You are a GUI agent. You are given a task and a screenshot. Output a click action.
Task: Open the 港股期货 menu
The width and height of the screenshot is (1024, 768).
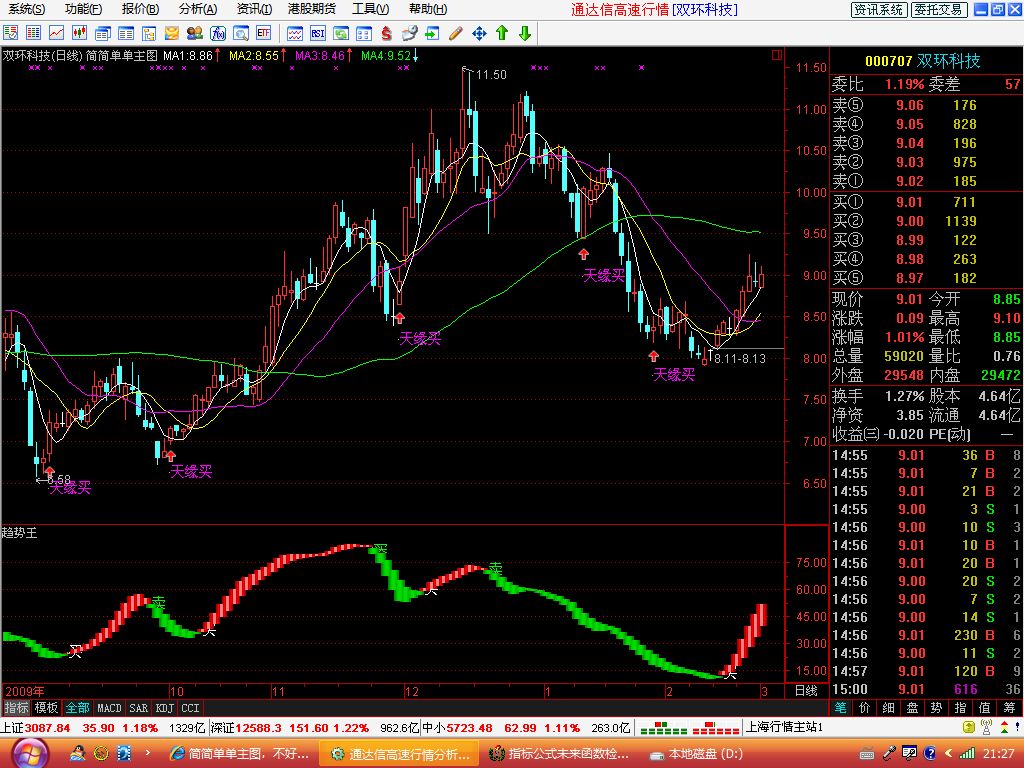312,9
